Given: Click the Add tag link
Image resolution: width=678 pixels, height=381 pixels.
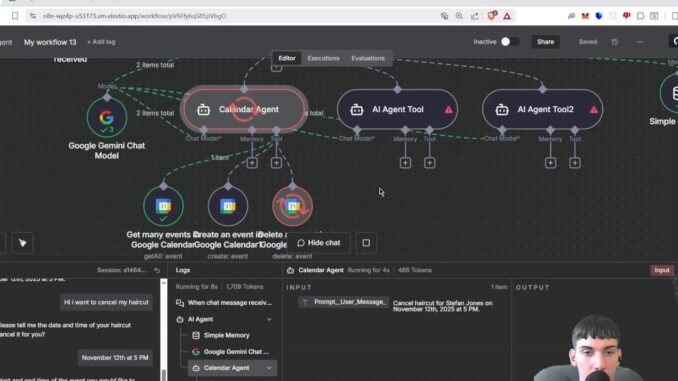Looking at the screenshot, I should point(101,42).
